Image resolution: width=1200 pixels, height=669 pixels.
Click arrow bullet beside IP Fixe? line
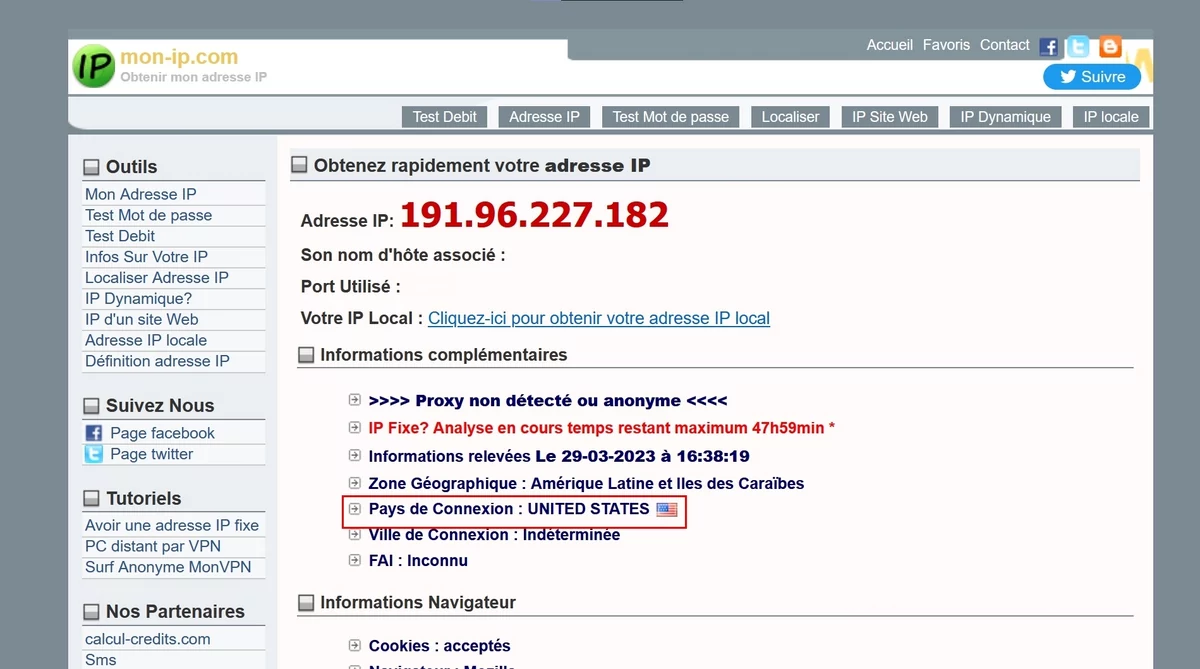point(354,427)
